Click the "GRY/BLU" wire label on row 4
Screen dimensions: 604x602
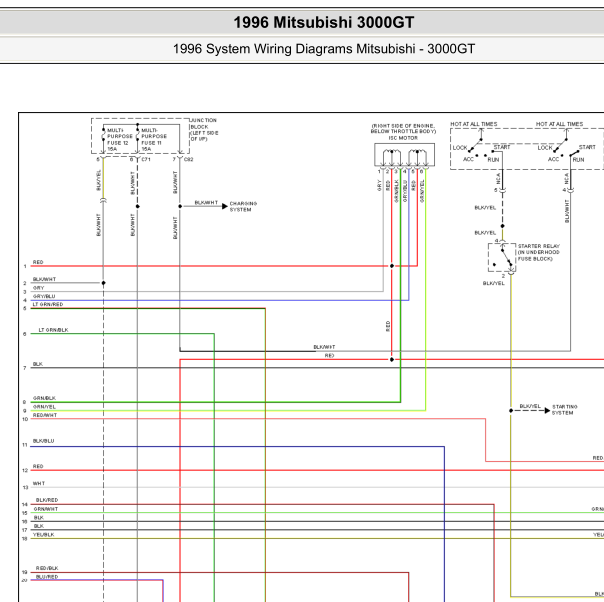click(44, 296)
